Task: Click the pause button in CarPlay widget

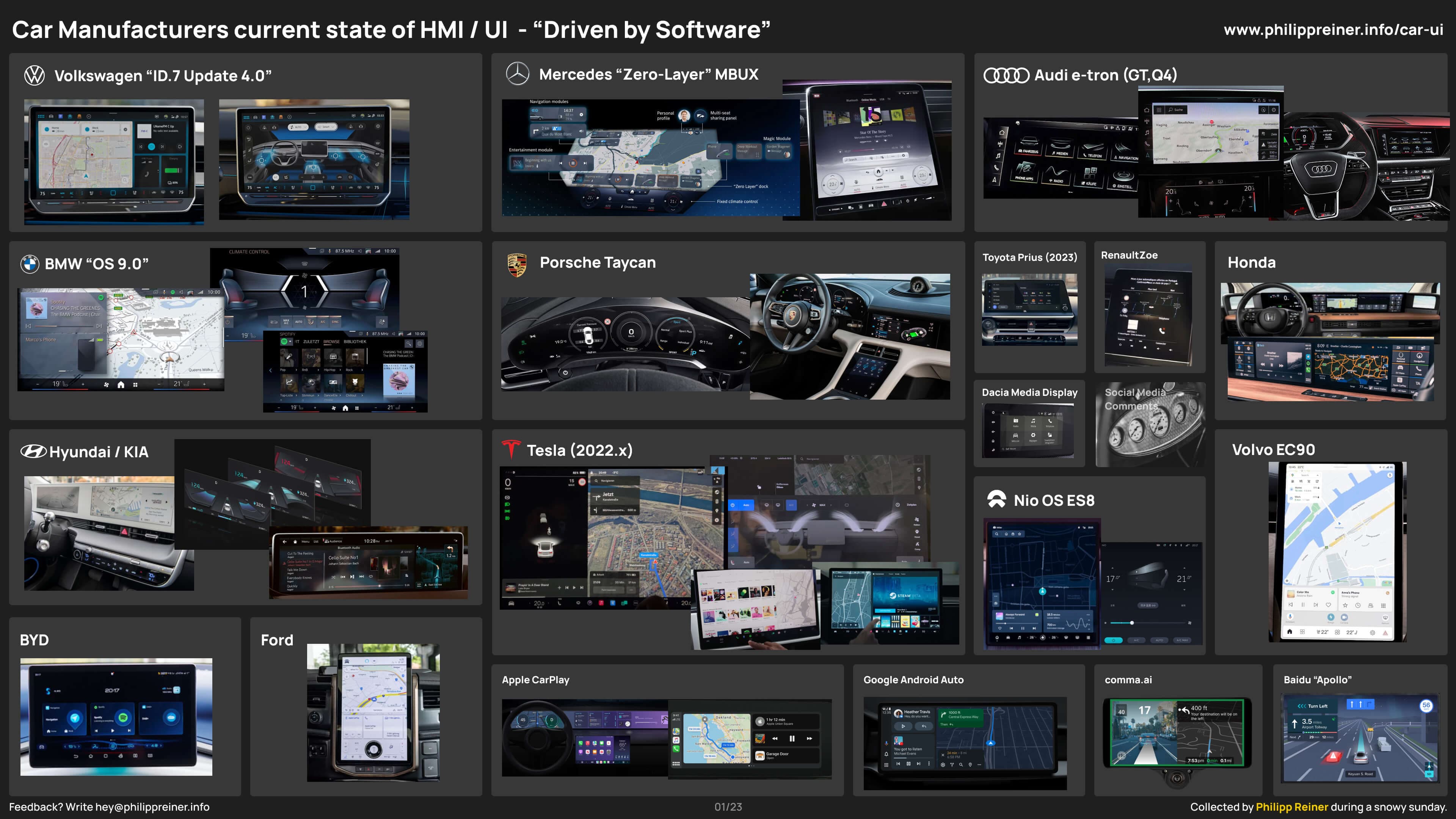Action: click(792, 738)
